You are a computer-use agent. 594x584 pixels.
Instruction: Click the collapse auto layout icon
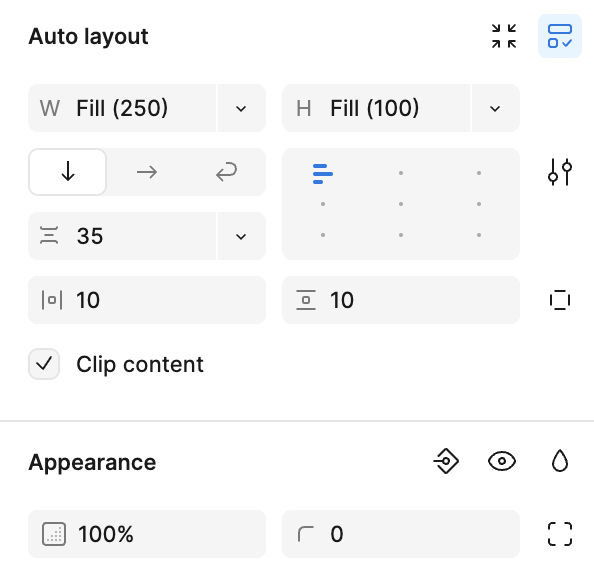(504, 36)
